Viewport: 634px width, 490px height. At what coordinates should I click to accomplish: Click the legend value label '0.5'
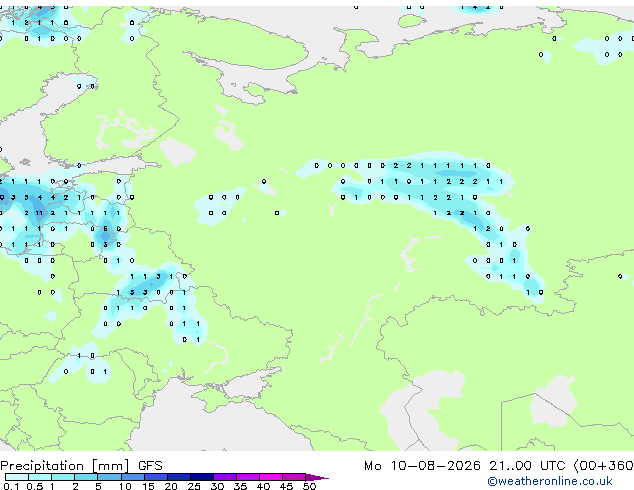(x=35, y=486)
